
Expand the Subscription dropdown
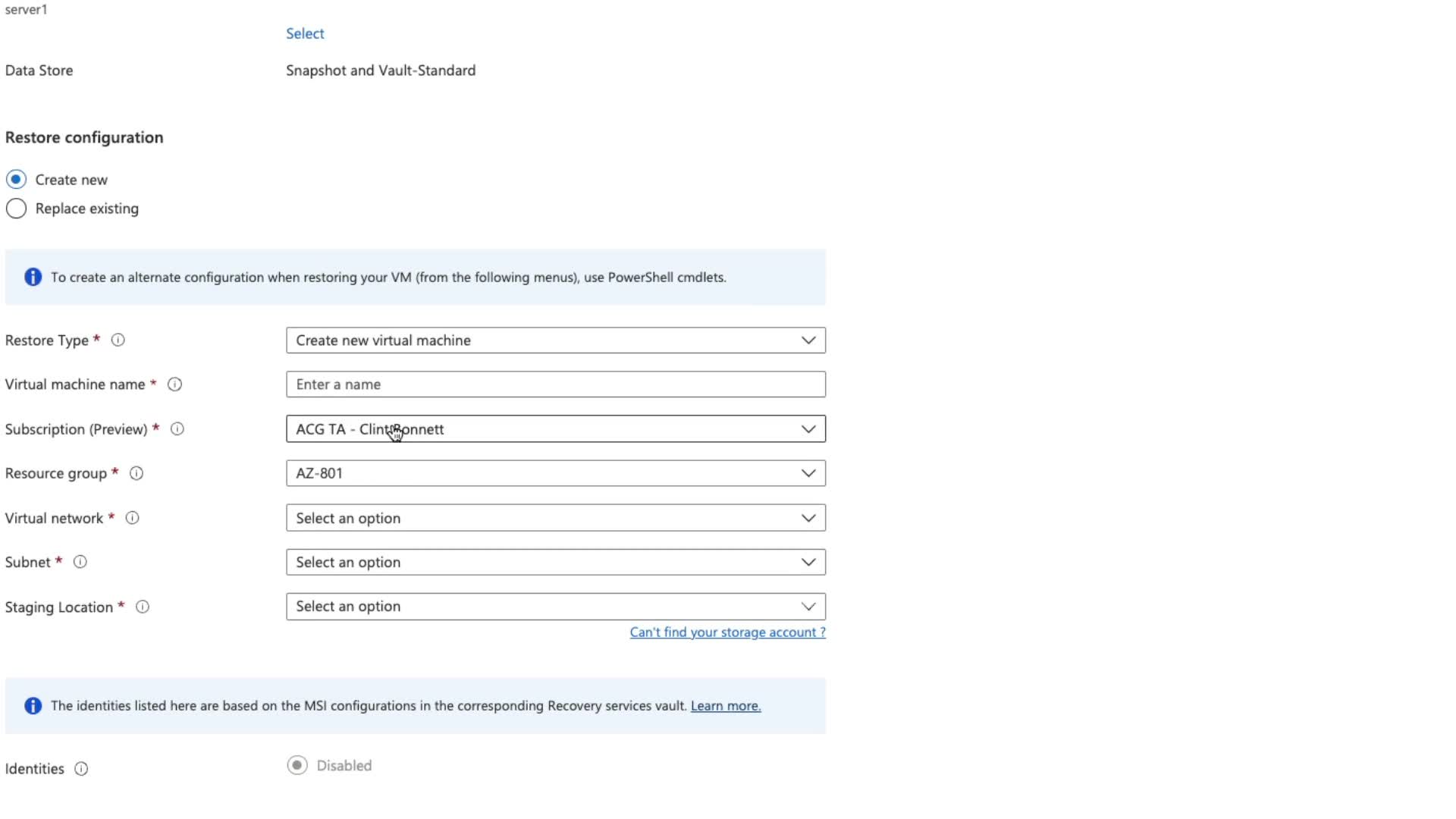pos(555,429)
